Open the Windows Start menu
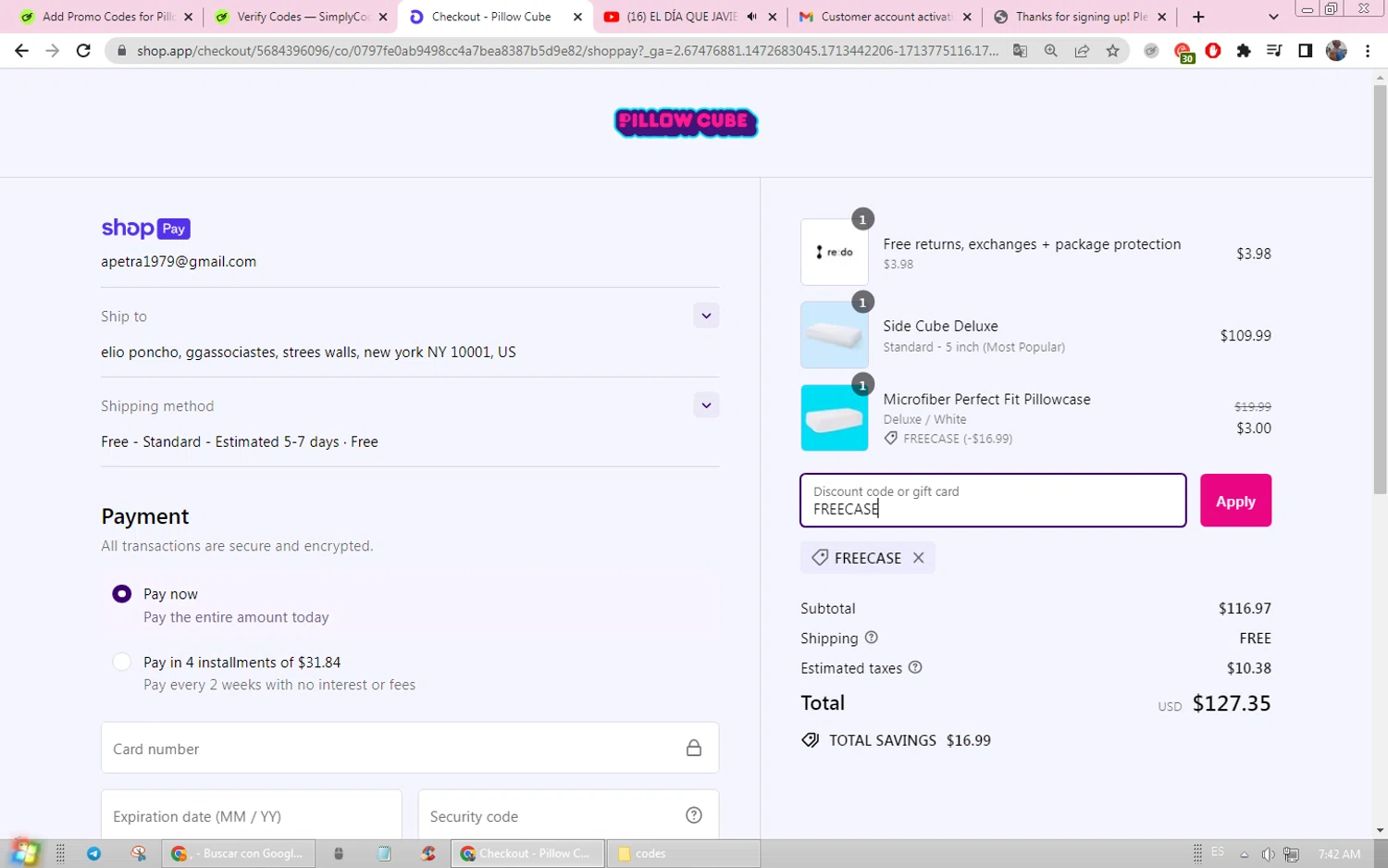Viewport: 1388px width, 868px height. point(24,852)
